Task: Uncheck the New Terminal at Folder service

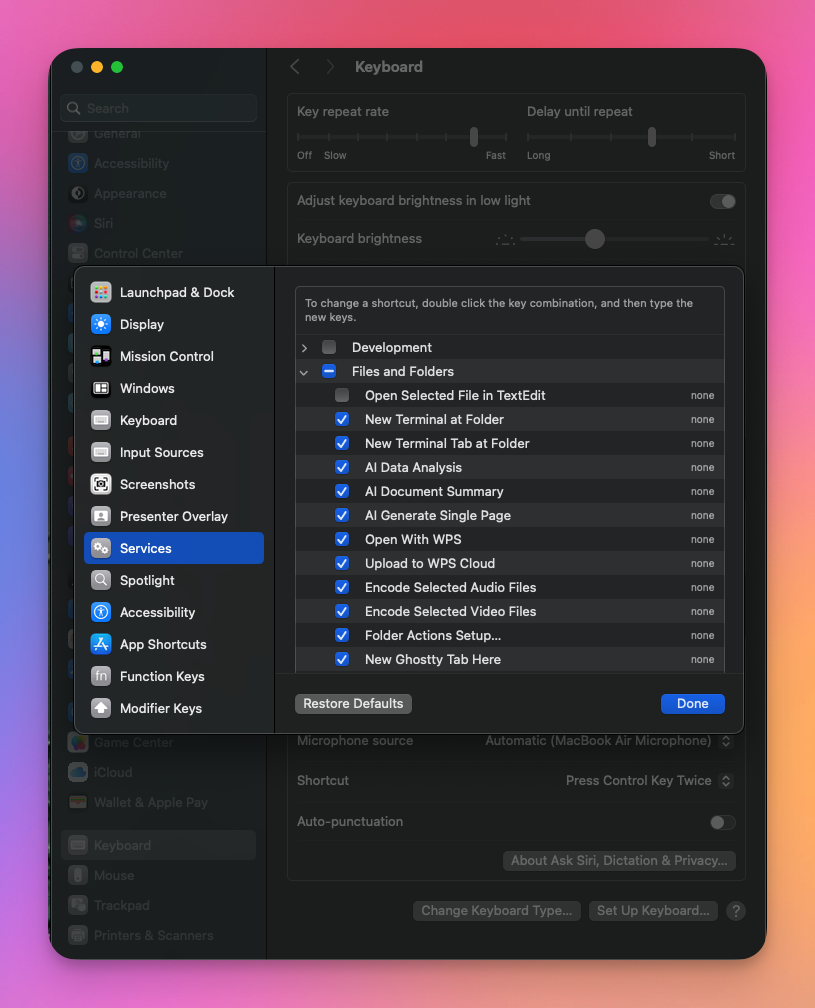Action: click(342, 419)
